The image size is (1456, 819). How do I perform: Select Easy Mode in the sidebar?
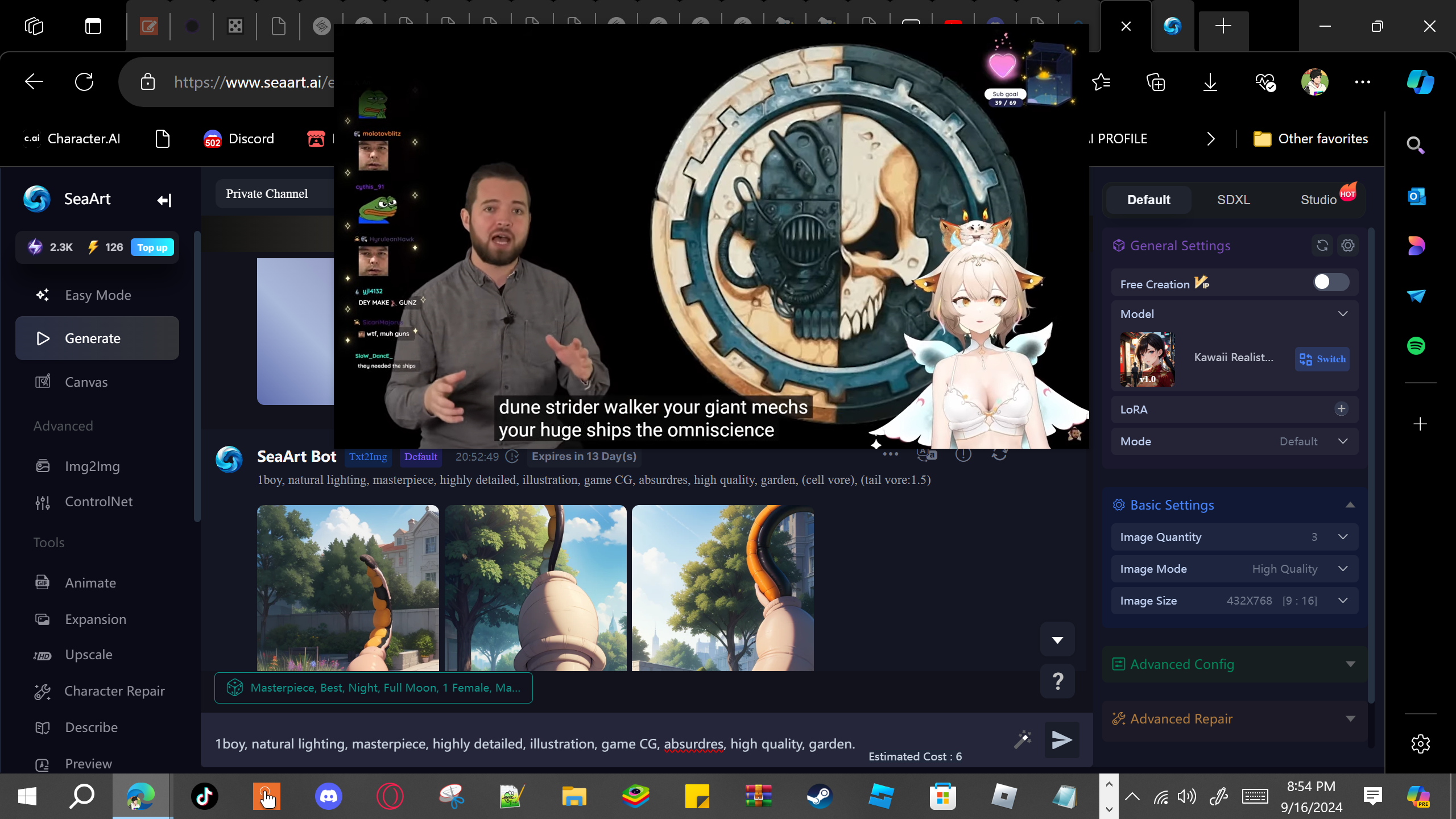click(x=97, y=295)
